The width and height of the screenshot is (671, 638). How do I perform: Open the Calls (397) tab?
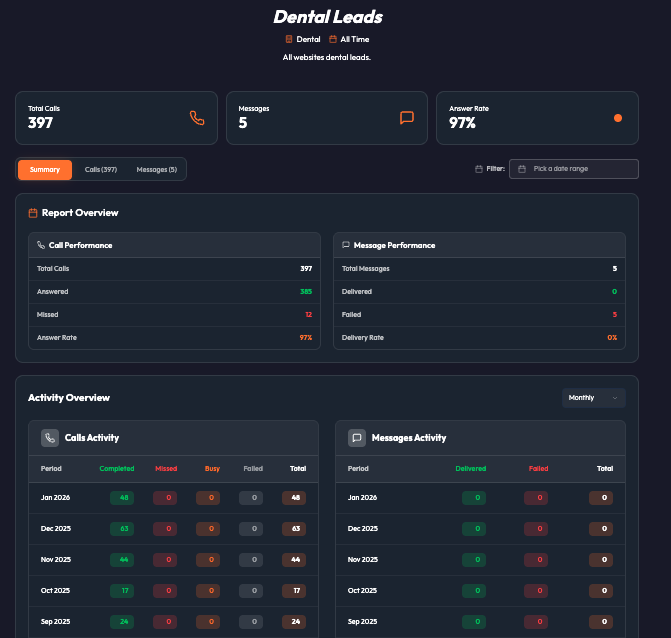101,170
